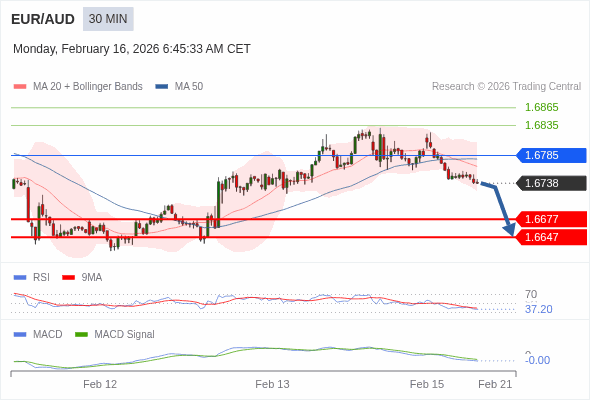Click the EUR/AUD pair title
Image resolution: width=590 pixels, height=400 pixels.
(43, 19)
